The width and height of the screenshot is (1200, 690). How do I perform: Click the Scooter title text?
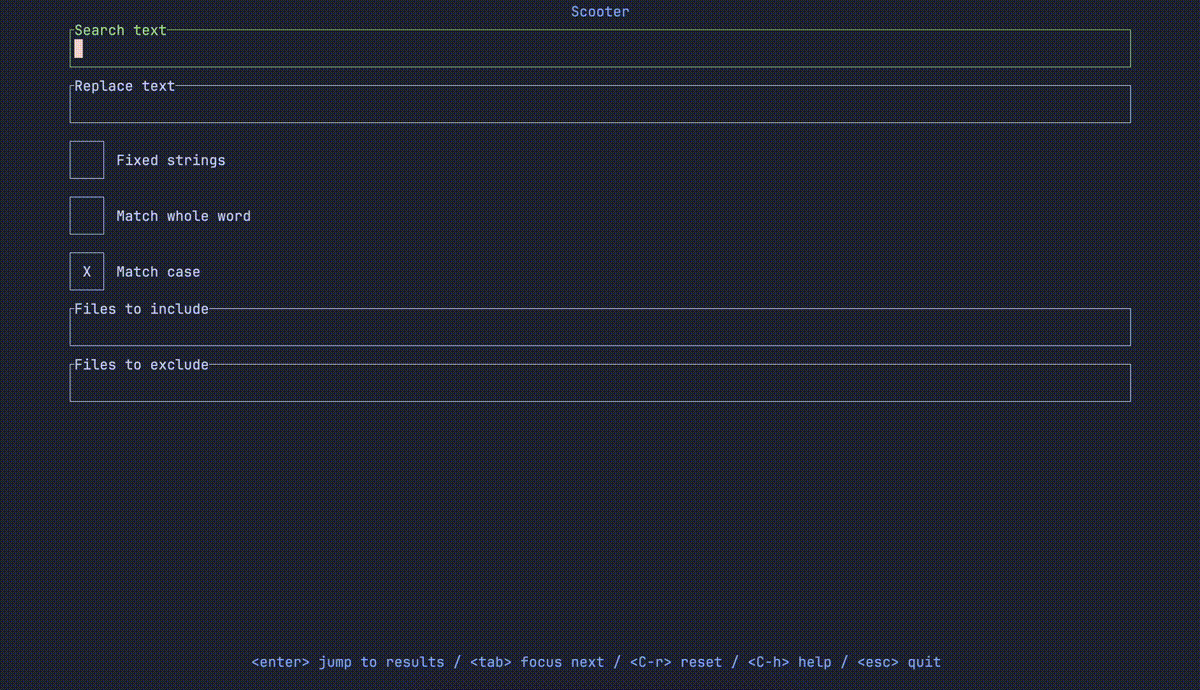(x=600, y=12)
